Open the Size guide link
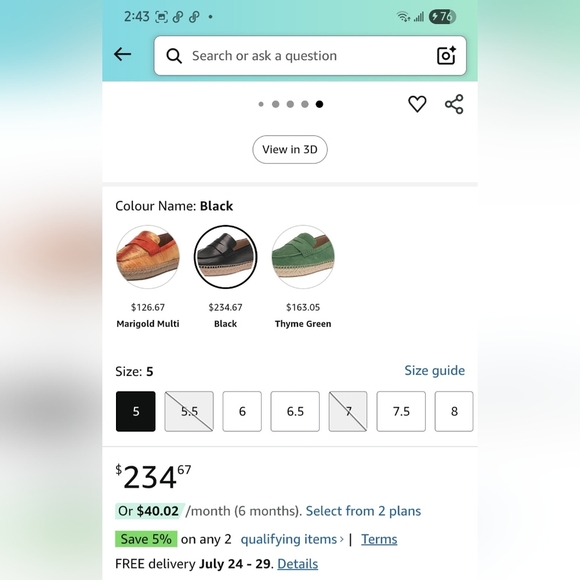The height and width of the screenshot is (580, 580). pos(435,370)
